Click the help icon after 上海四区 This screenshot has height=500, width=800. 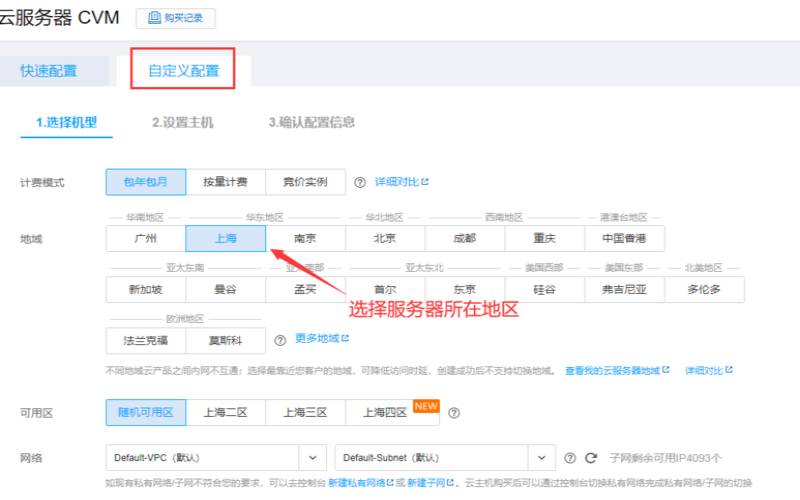454,412
